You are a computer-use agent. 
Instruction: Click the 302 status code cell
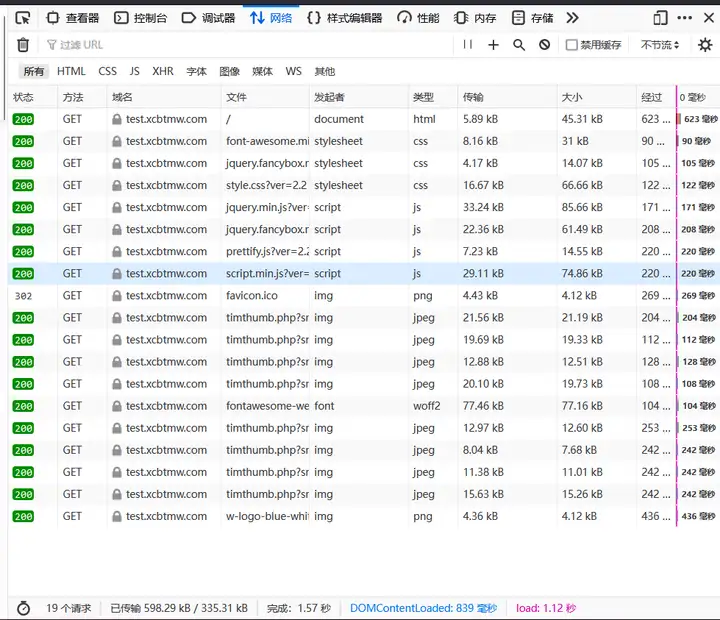[x=23, y=296]
